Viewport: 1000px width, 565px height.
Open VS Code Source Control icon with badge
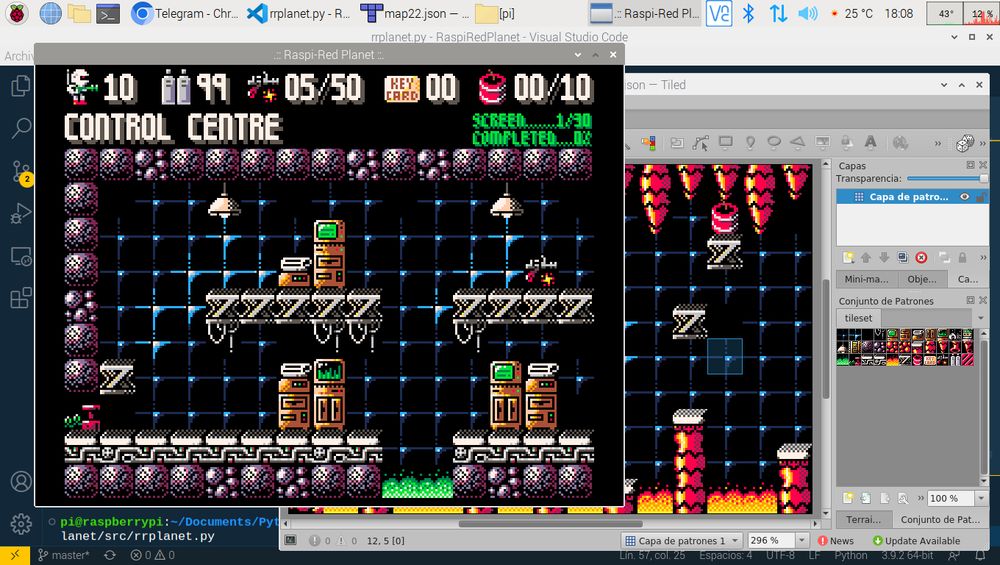point(20,172)
